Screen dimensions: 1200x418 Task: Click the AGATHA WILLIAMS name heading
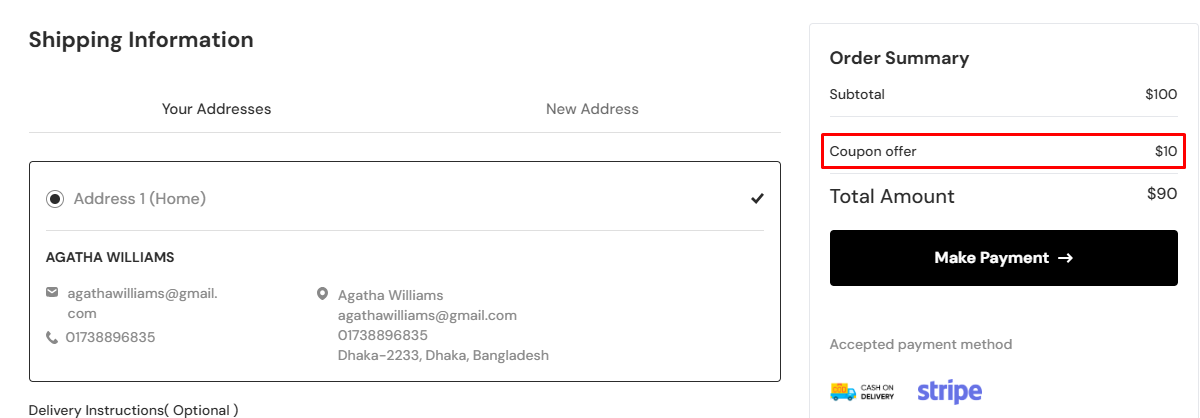(x=110, y=257)
